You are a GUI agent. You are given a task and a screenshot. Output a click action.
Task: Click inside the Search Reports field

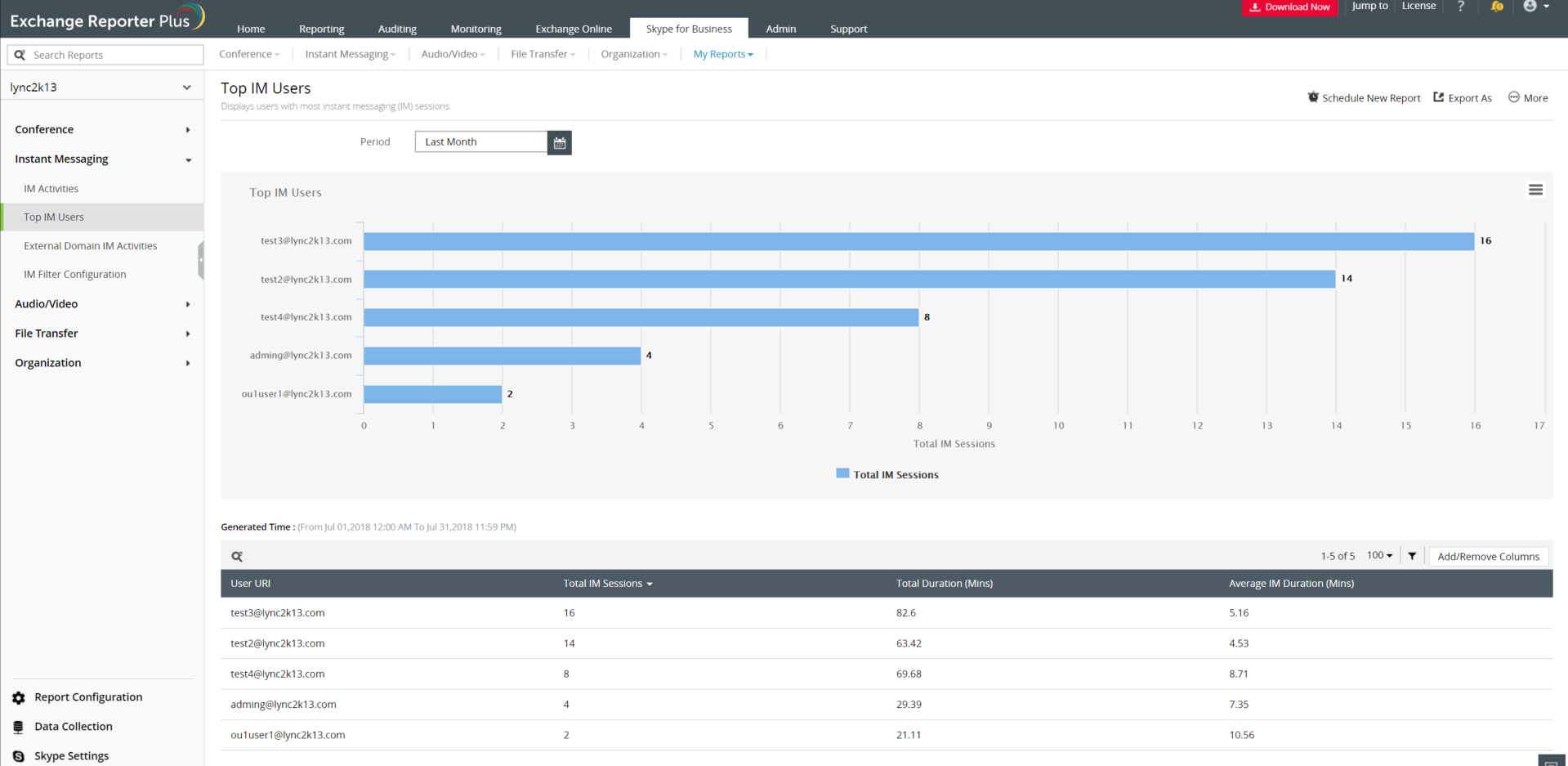coord(105,55)
